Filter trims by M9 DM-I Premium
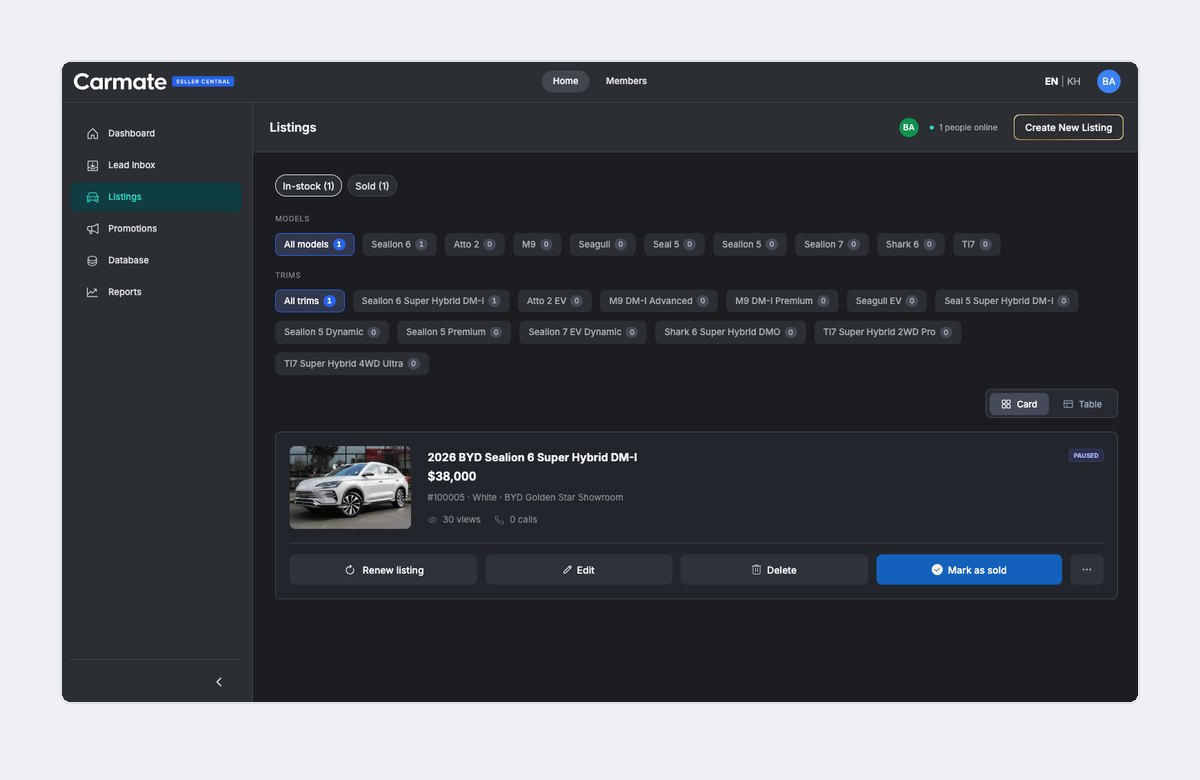This screenshot has height=780, width=1200. click(x=782, y=301)
